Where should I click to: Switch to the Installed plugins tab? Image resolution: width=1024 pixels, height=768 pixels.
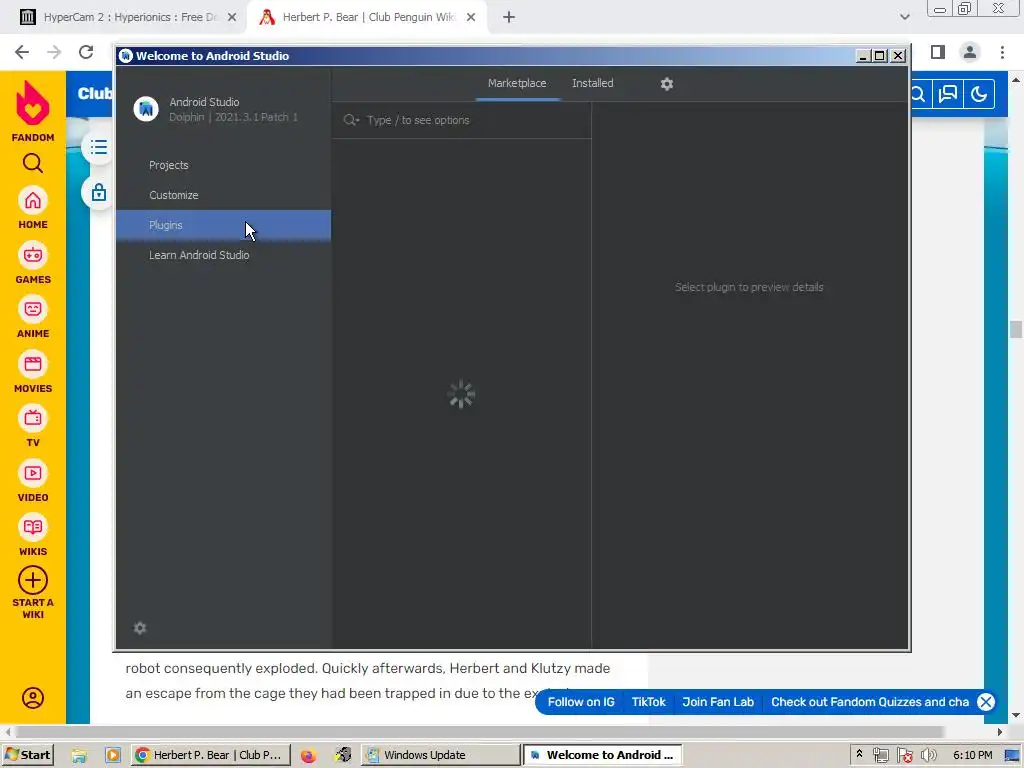pyautogui.click(x=592, y=84)
